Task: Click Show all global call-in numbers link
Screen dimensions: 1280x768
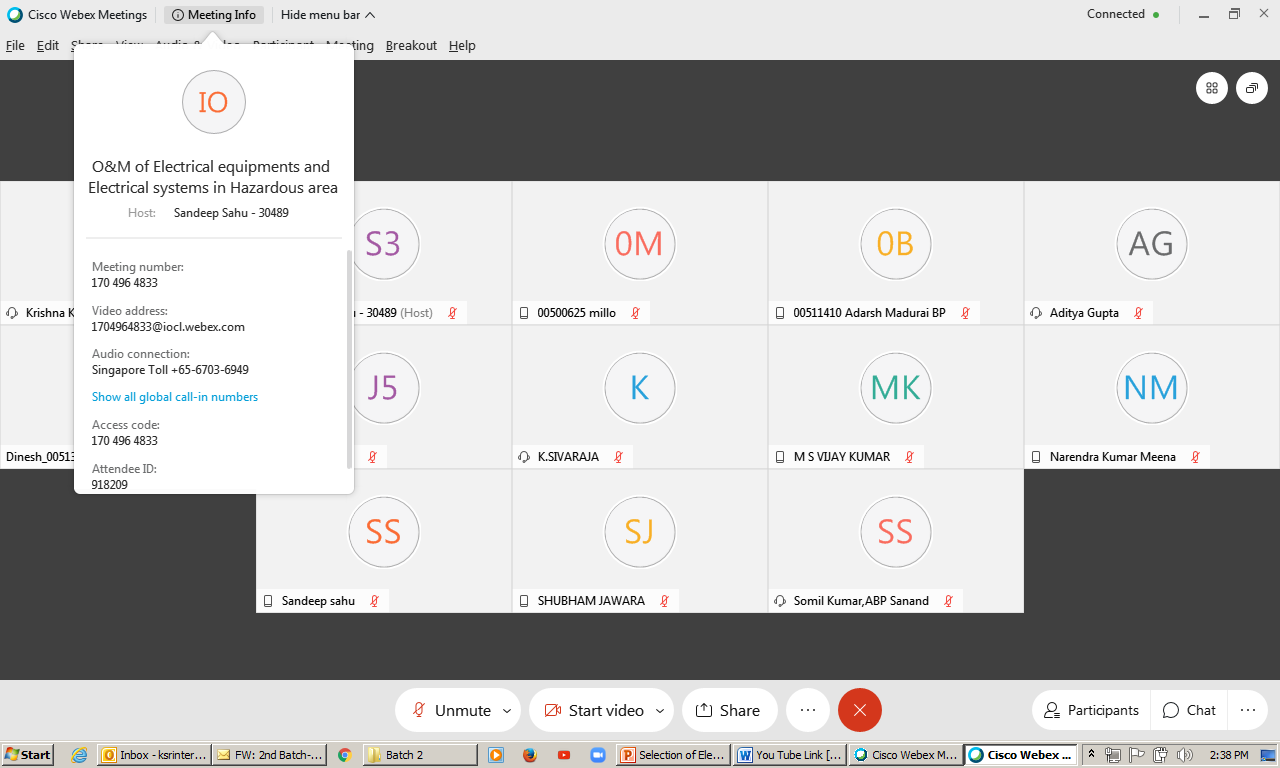Action: coord(175,397)
